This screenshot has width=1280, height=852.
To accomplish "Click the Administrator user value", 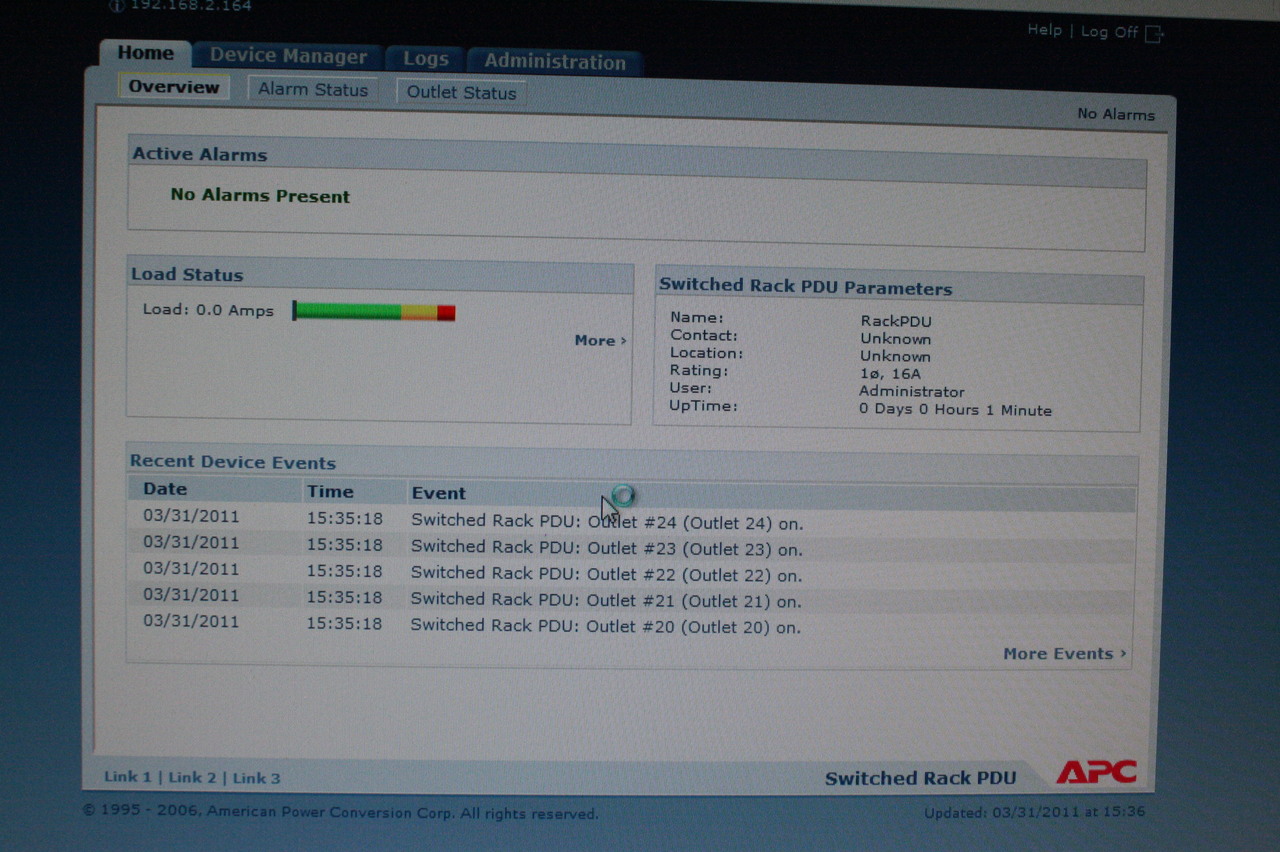I will (912, 392).
